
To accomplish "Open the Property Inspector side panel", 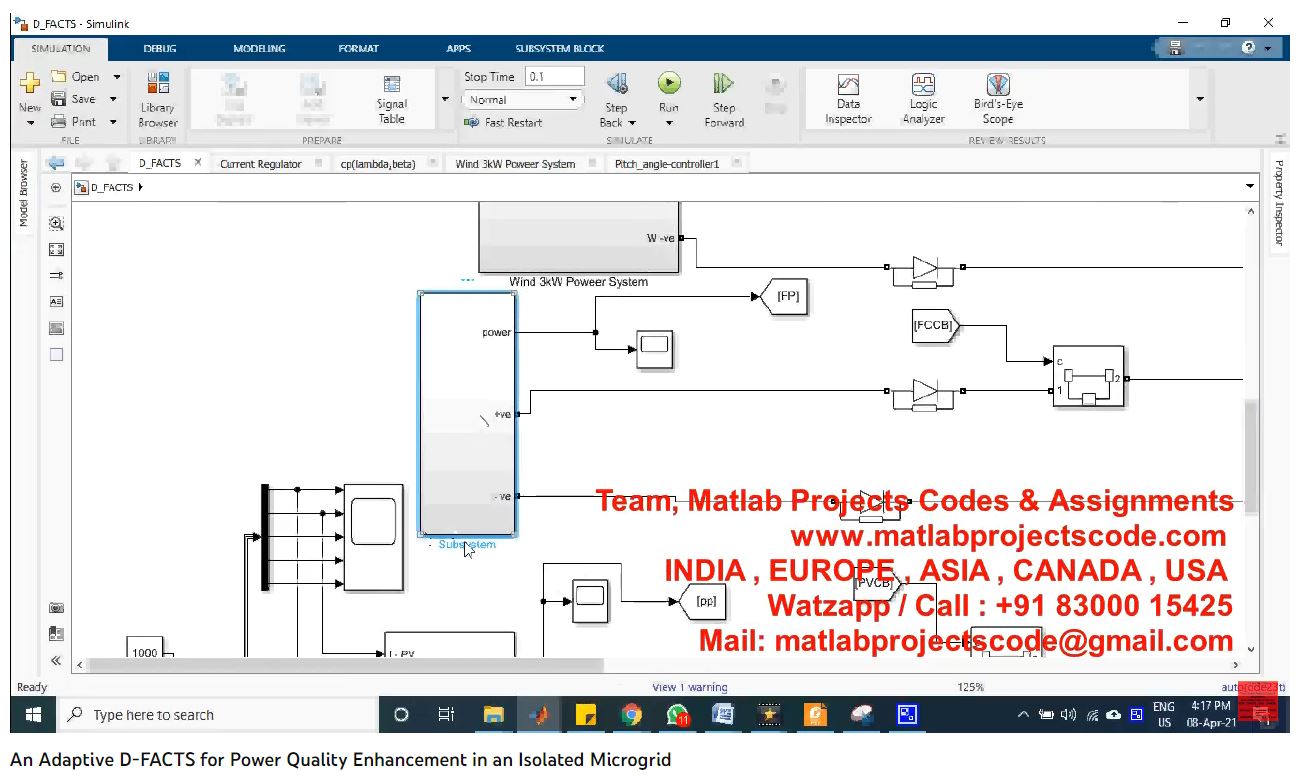I will 1278,203.
